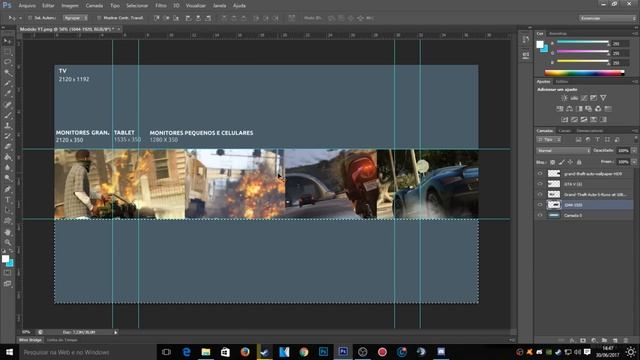Select the Hand tool
The width and height of the screenshot is (640, 360).
click(x=7, y=232)
